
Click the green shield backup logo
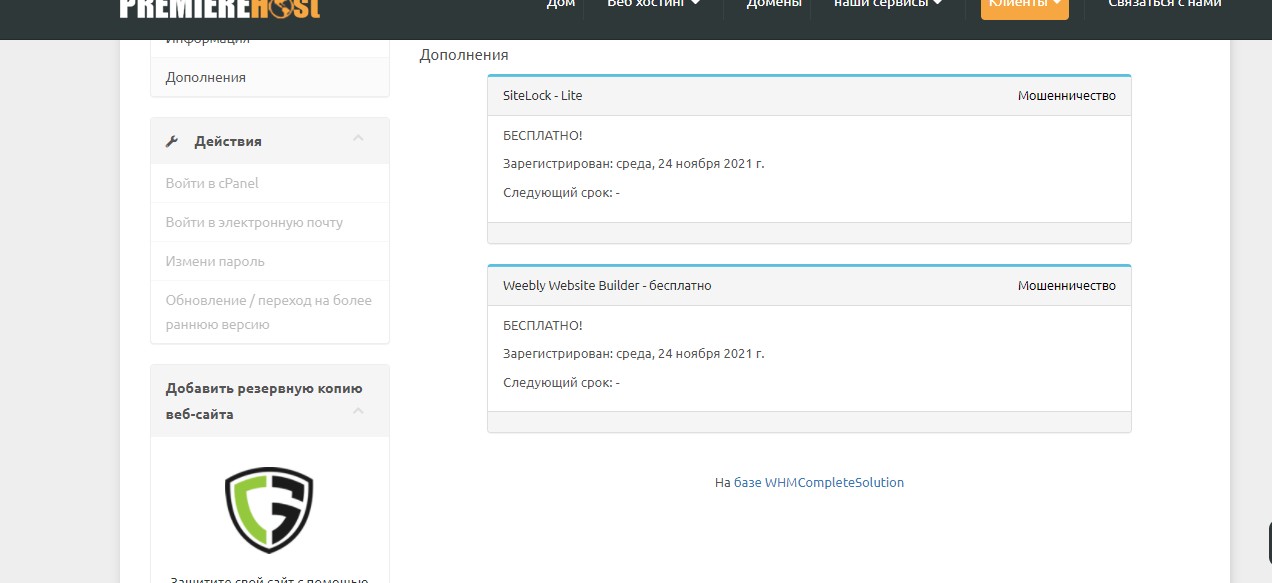[x=269, y=510]
